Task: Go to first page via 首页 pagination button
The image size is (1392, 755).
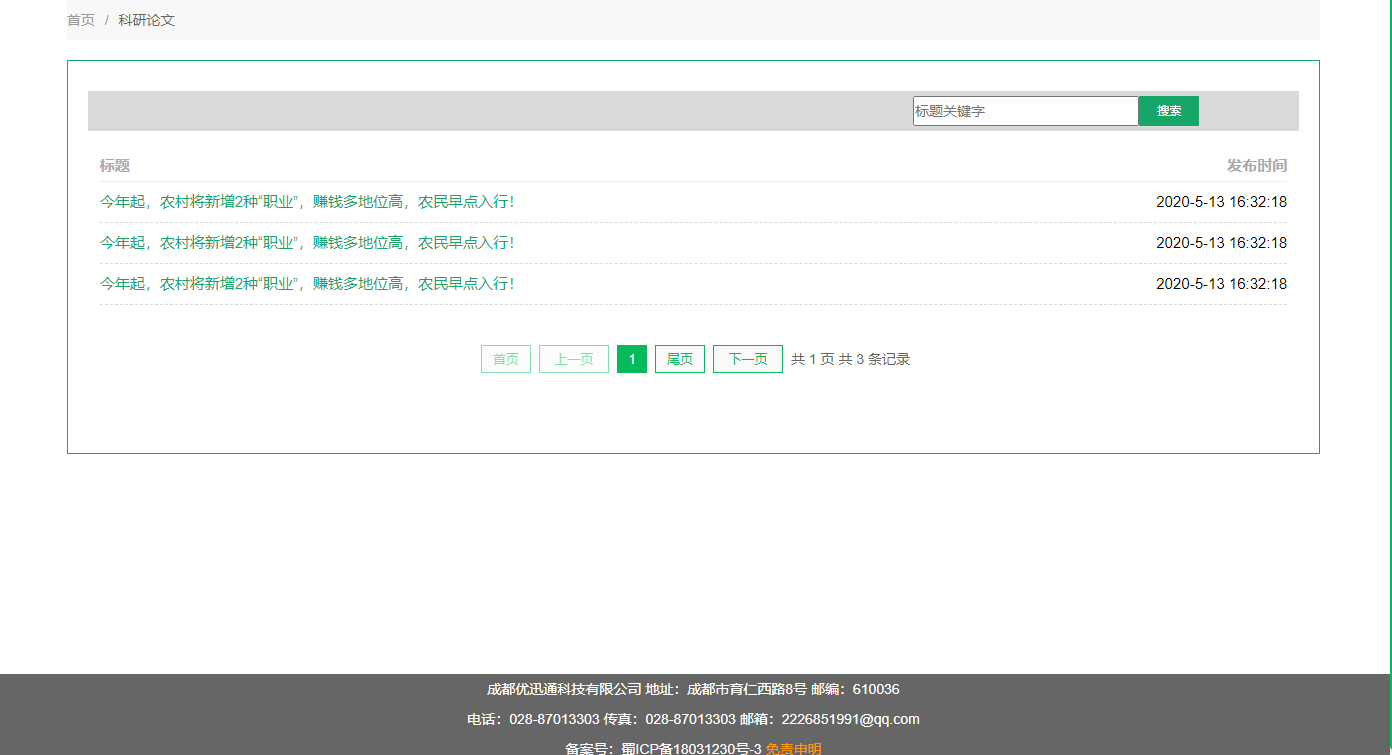Action: [x=506, y=359]
